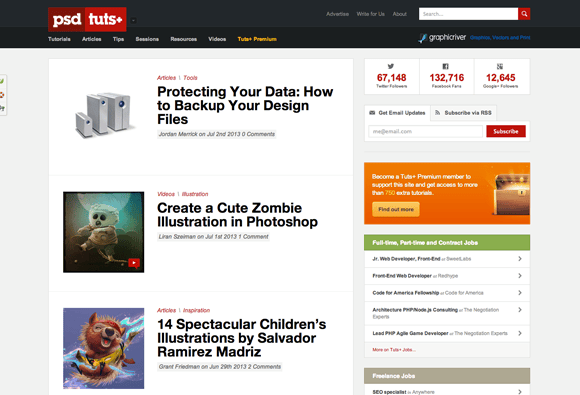Expand chevron for SEO specialist job
Image resolution: width=580 pixels, height=395 pixels.
[520, 392]
